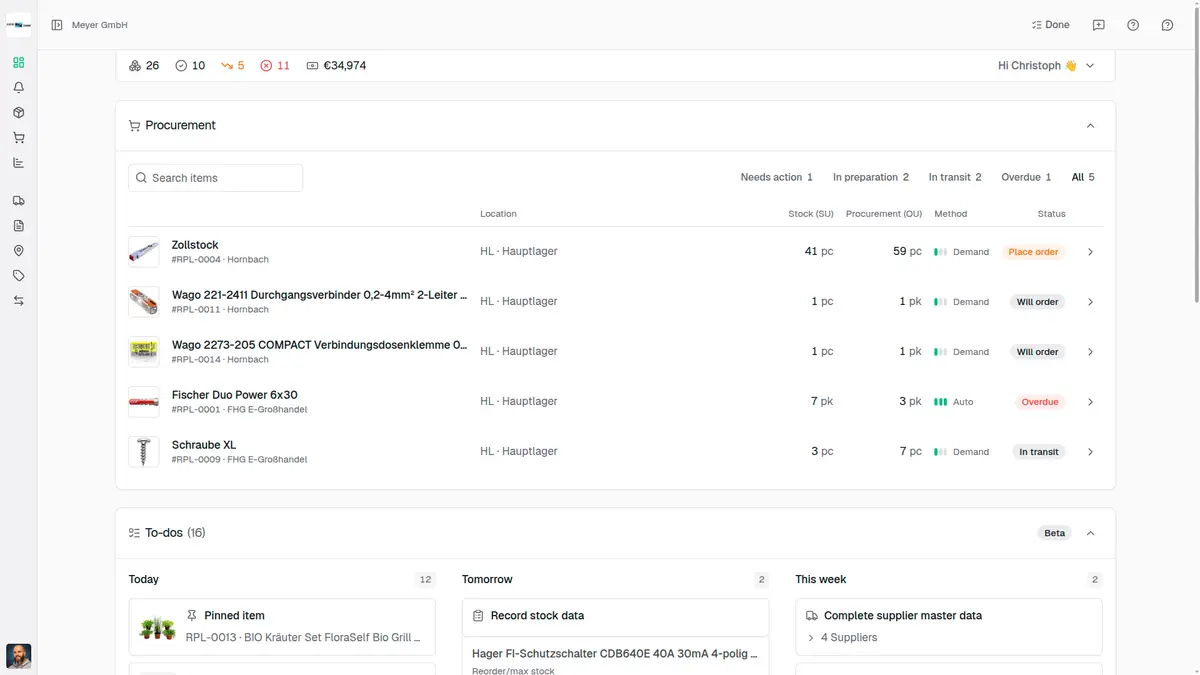Screen dimensions: 1200x675
Task: Open the tags icon in sidebar
Action: [18, 276]
